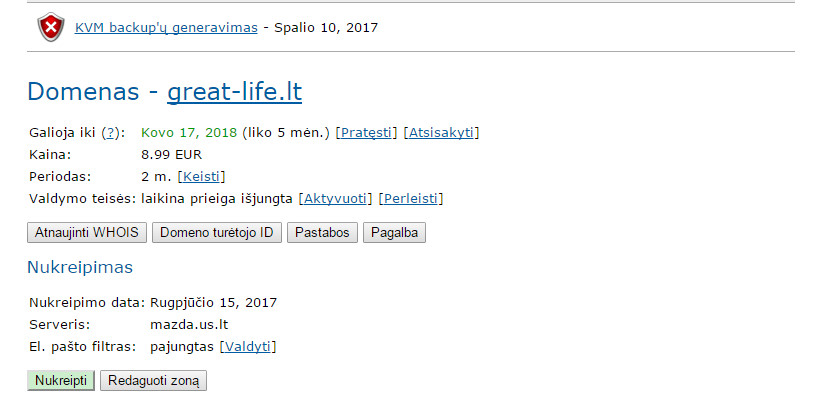Manage email filter via Valdyti link
Screen dimensions: 824x399
click(x=248, y=347)
